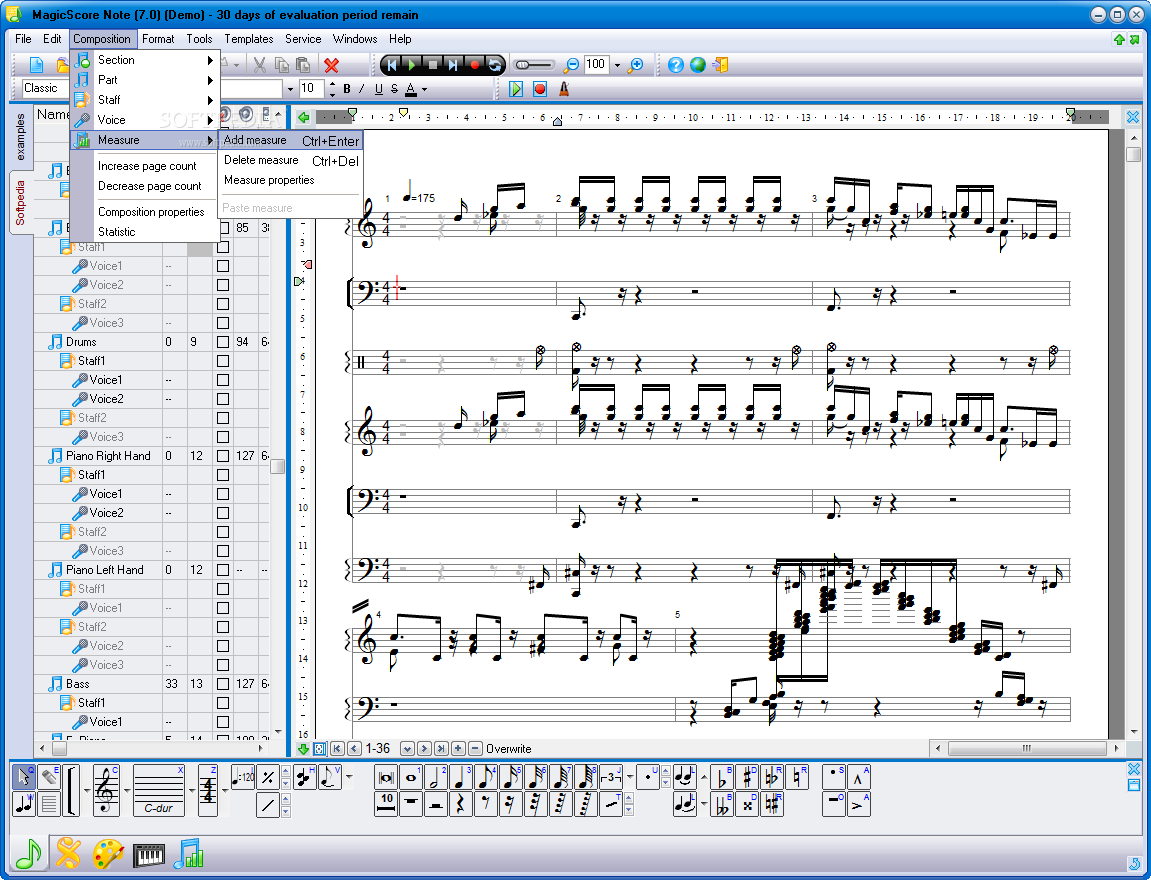Image resolution: width=1151 pixels, height=880 pixels.
Task: Select the half note duration
Action: (x=435, y=777)
